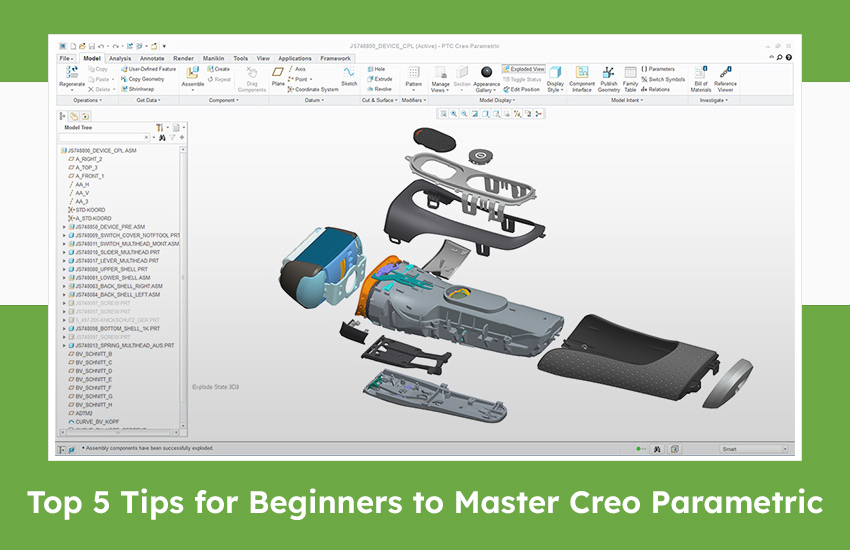Screen dimensions: 850x550
Task: Click Zoom Out icon in graphics toolbar
Action: 465,114
